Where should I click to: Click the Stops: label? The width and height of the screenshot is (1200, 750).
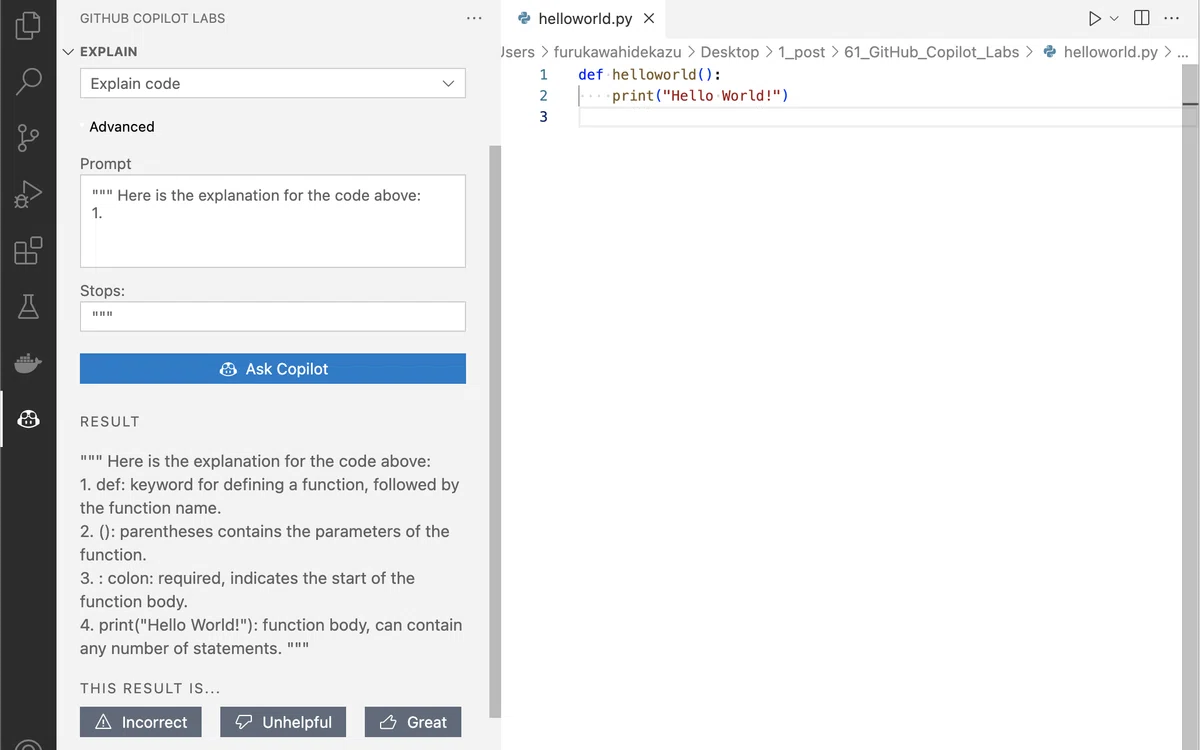tap(102, 290)
